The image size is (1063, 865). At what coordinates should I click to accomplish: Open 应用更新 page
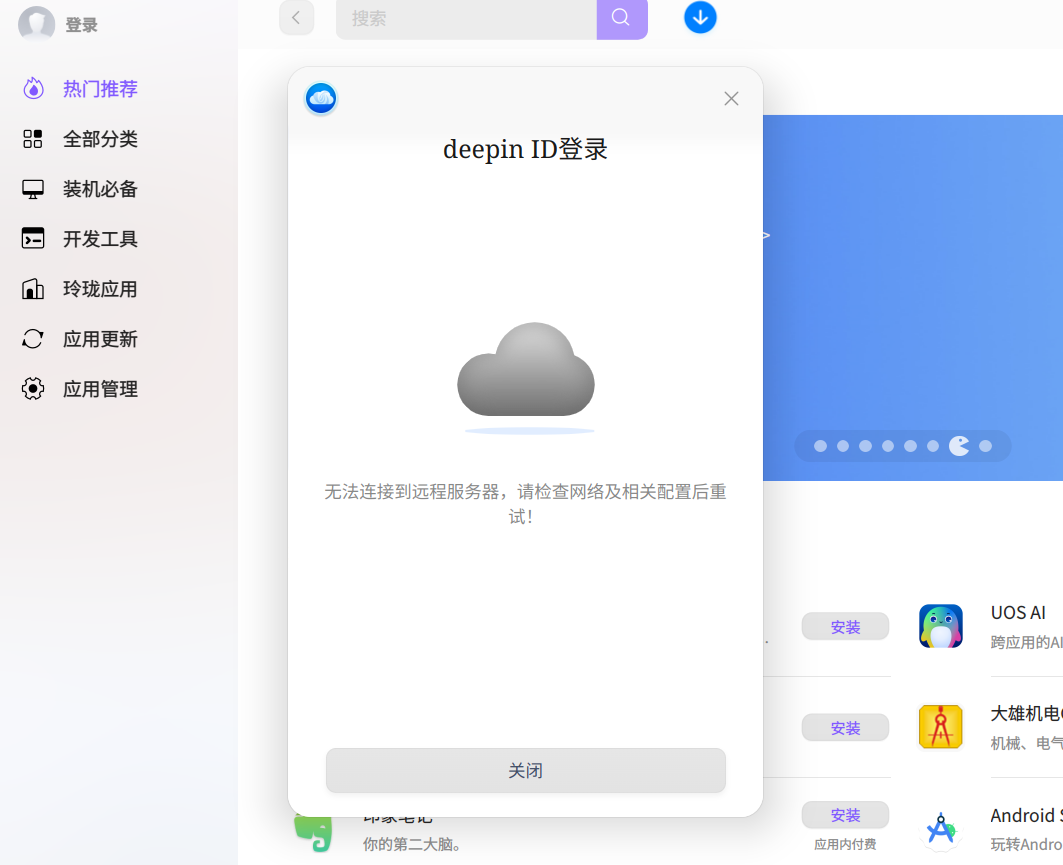coord(80,339)
